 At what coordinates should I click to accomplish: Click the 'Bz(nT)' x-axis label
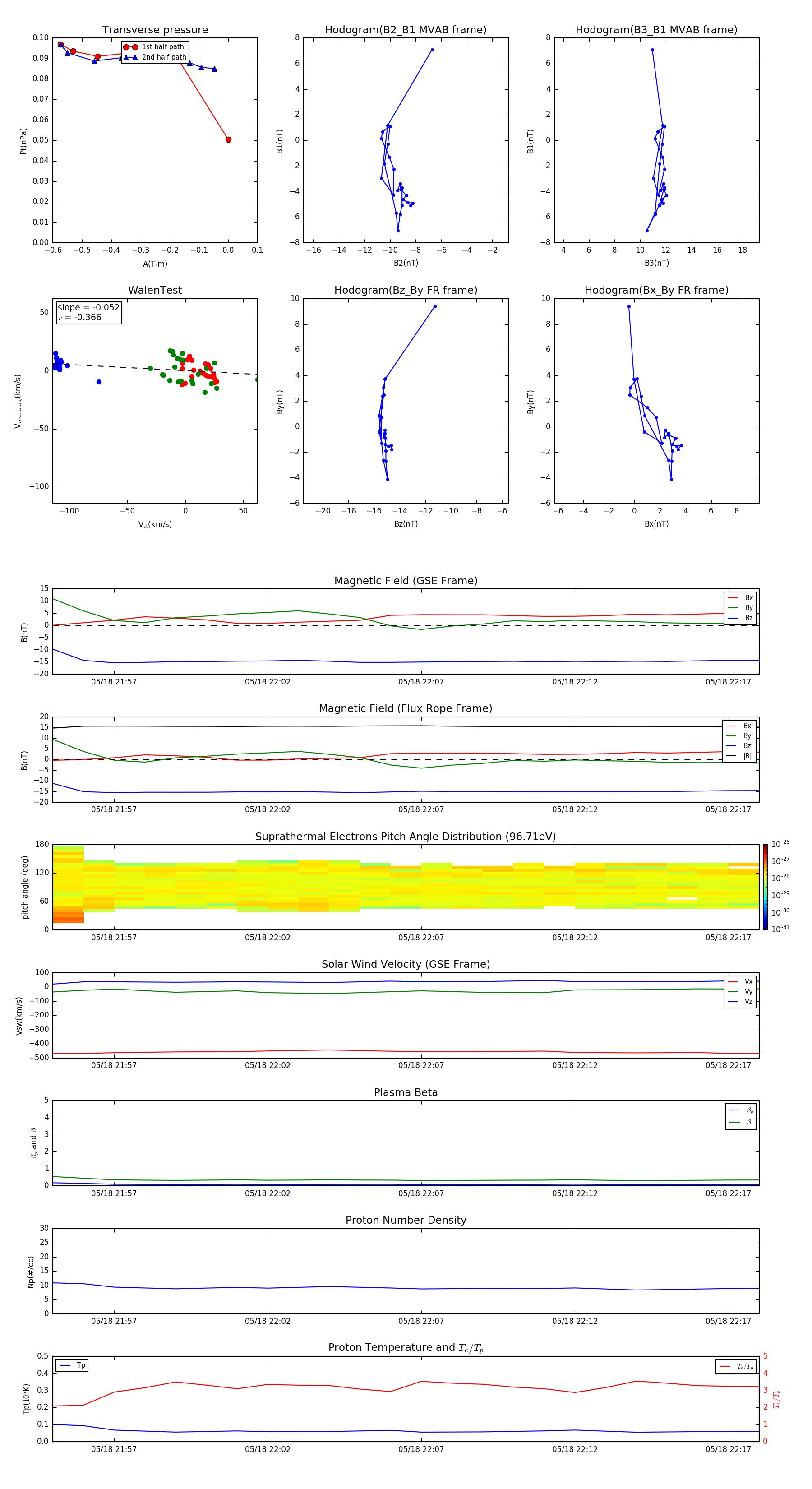point(406,524)
